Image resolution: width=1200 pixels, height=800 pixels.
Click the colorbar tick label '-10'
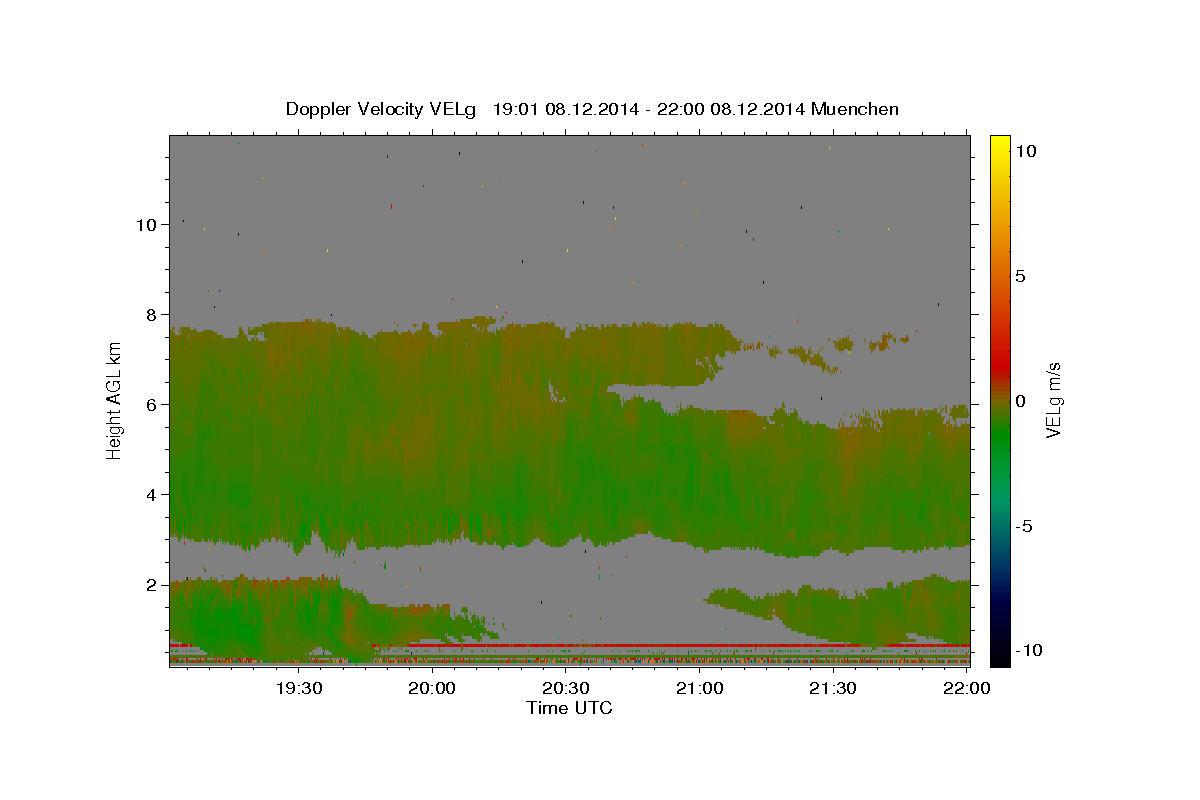coord(1028,651)
